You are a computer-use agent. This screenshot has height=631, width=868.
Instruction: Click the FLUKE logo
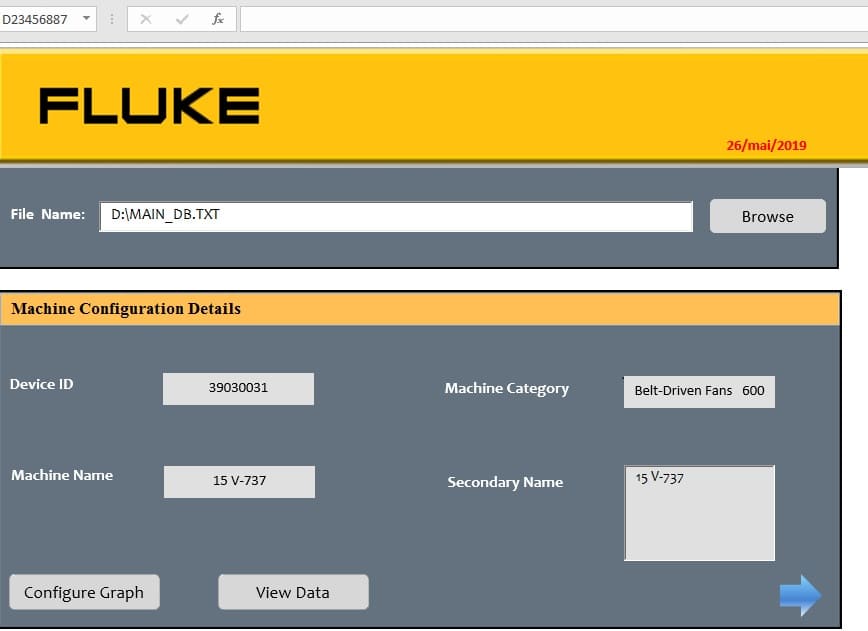(x=150, y=106)
